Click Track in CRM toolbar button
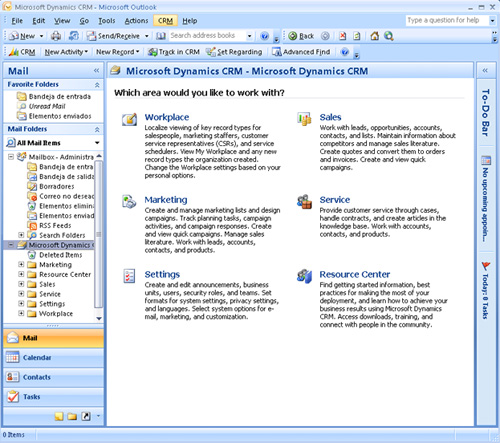The height and width of the screenshot is (443, 500). pos(174,52)
